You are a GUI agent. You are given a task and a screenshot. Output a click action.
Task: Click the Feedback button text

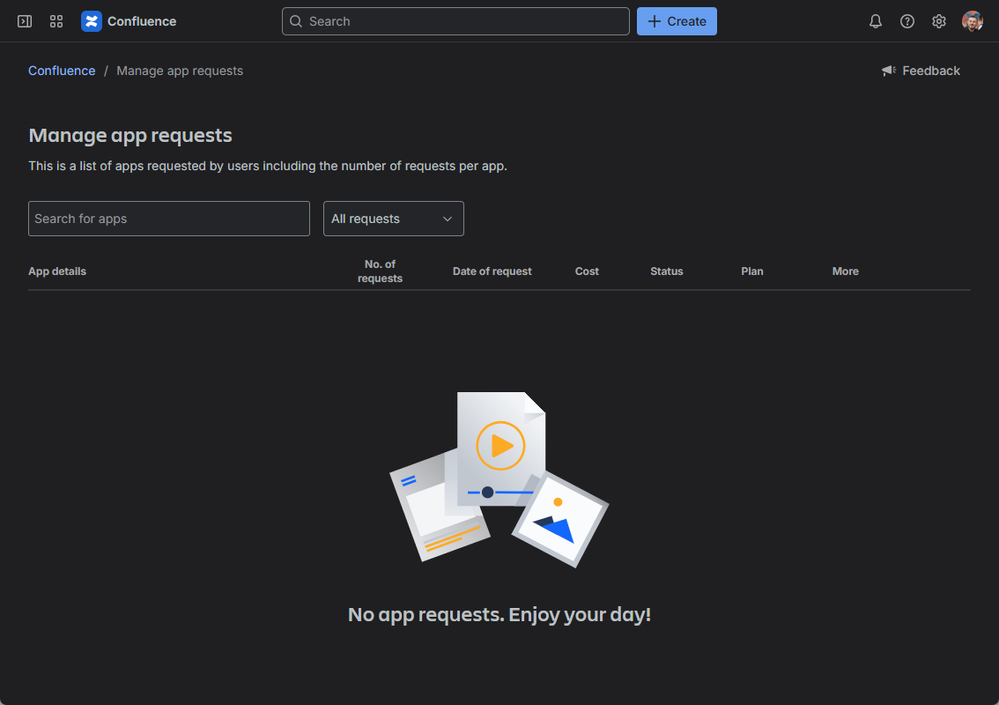coord(931,71)
